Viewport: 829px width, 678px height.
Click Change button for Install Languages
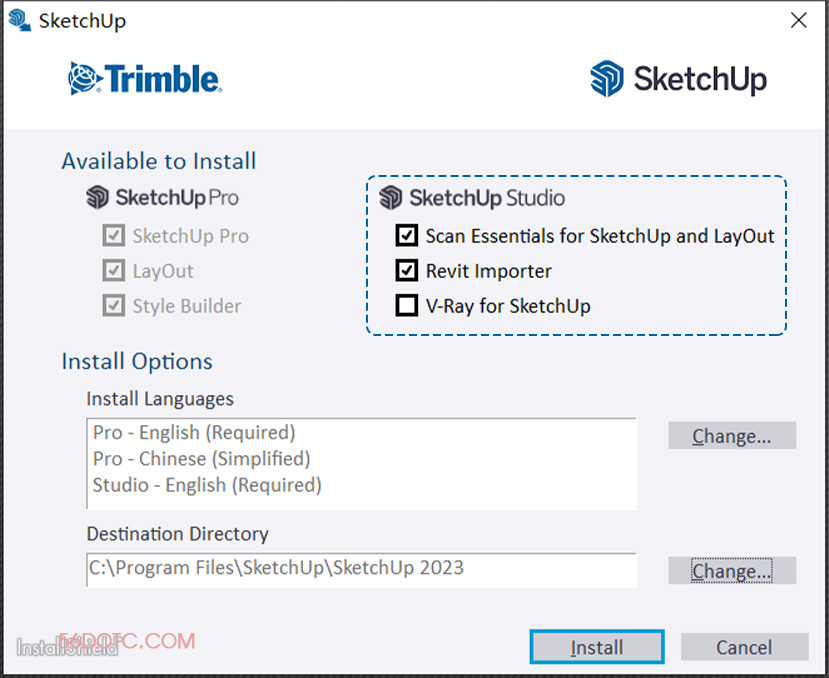click(x=732, y=436)
